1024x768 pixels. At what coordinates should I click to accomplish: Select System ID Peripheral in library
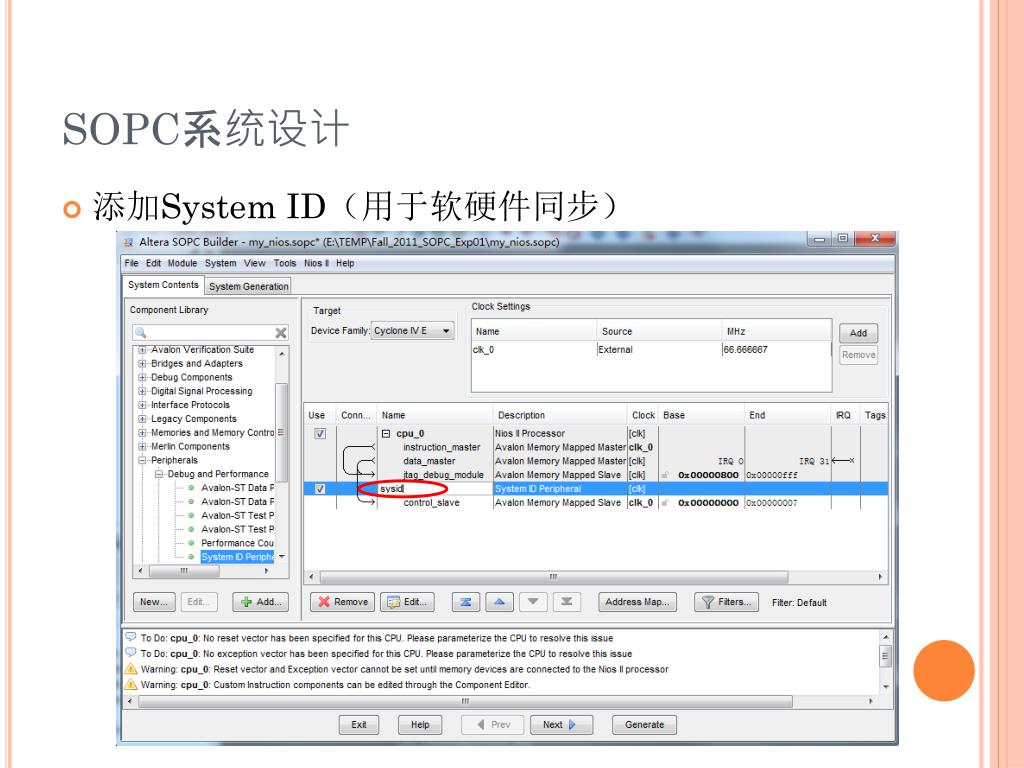click(x=237, y=556)
